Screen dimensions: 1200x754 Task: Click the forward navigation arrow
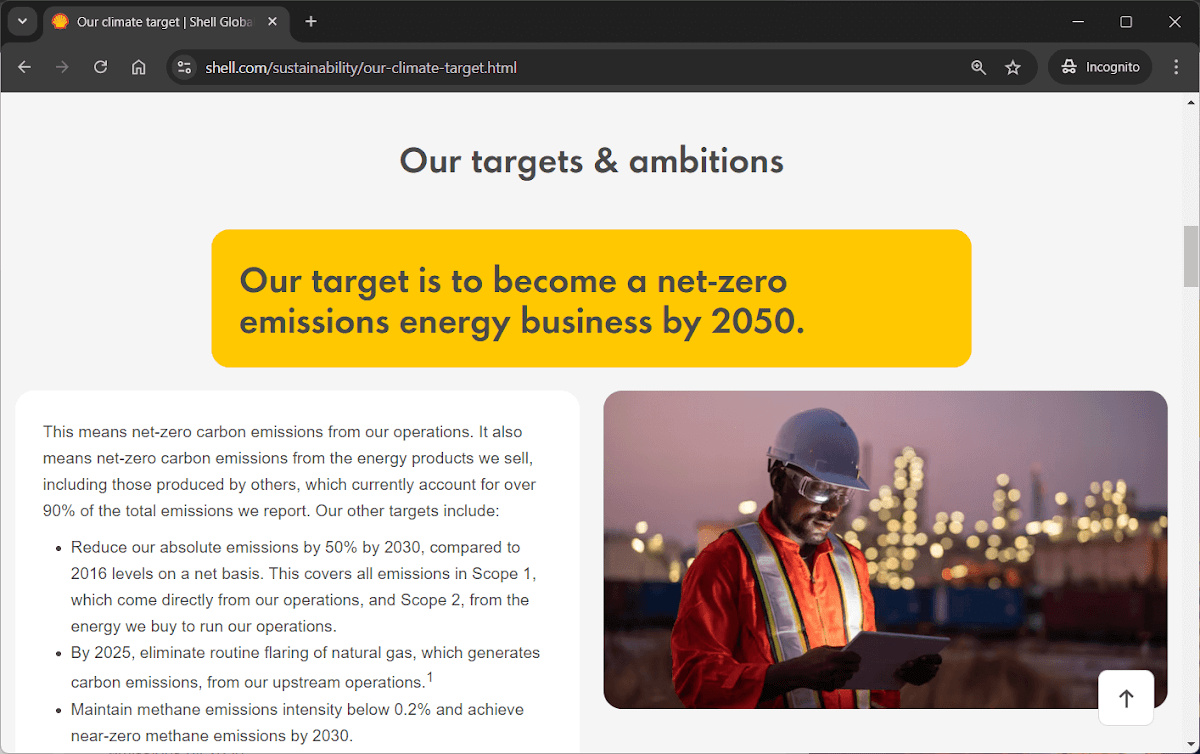point(62,67)
